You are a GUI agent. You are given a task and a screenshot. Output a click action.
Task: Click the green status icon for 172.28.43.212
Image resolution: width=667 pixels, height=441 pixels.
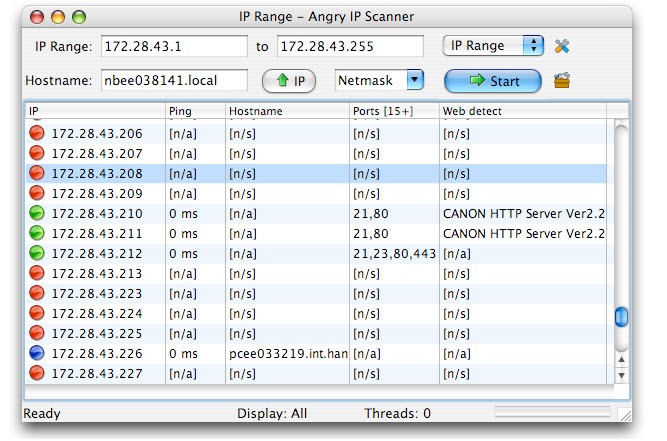click(x=37, y=253)
